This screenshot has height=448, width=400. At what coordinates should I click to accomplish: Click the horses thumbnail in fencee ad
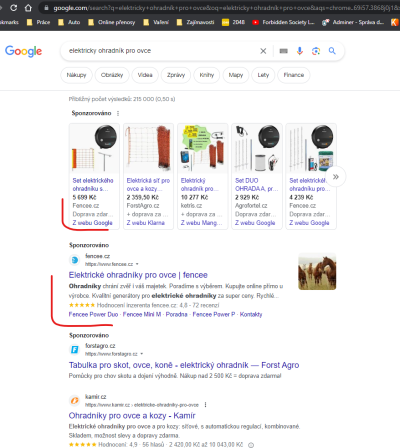[317, 271]
